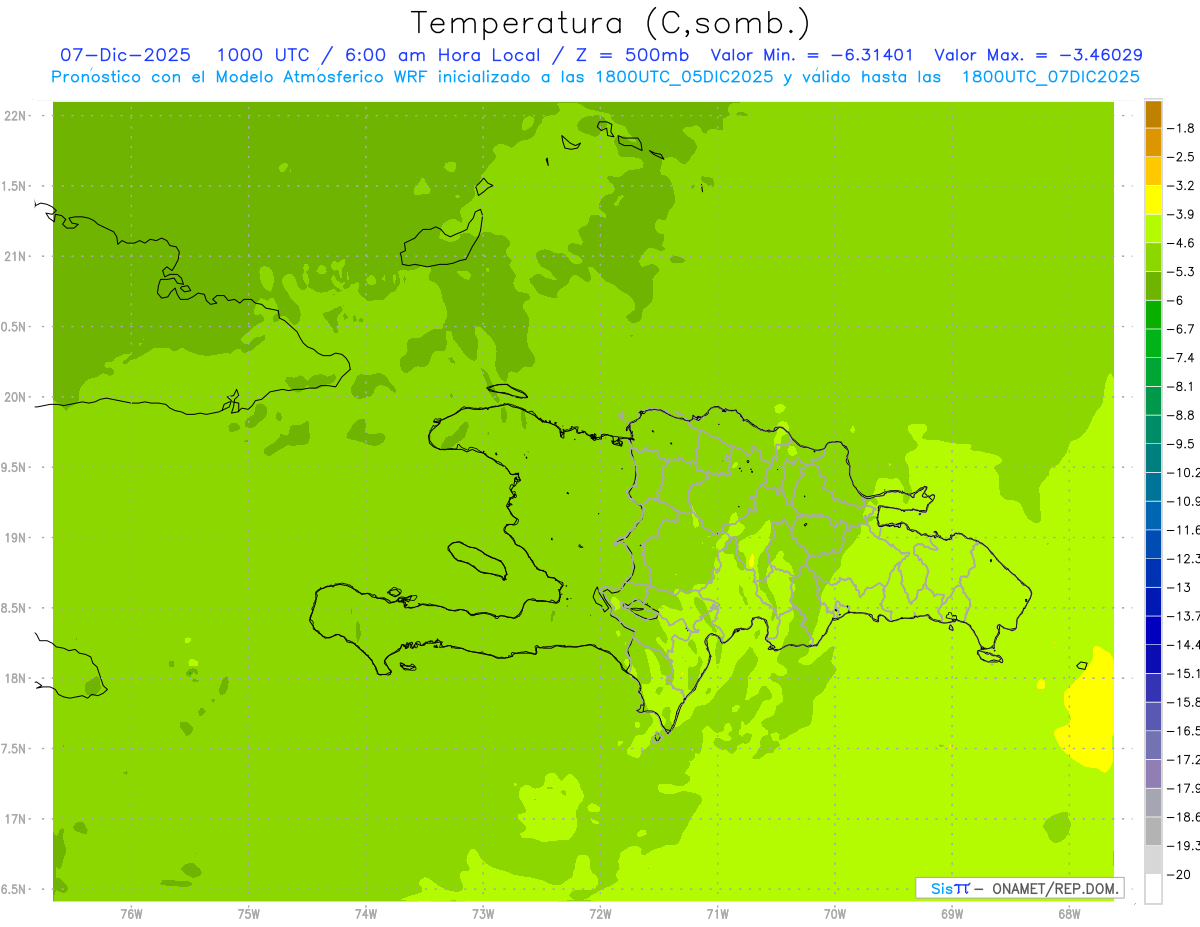Screen dimensions: 1200x927
Task: Click the '-8.8' colorbar label
Action: point(1183,415)
